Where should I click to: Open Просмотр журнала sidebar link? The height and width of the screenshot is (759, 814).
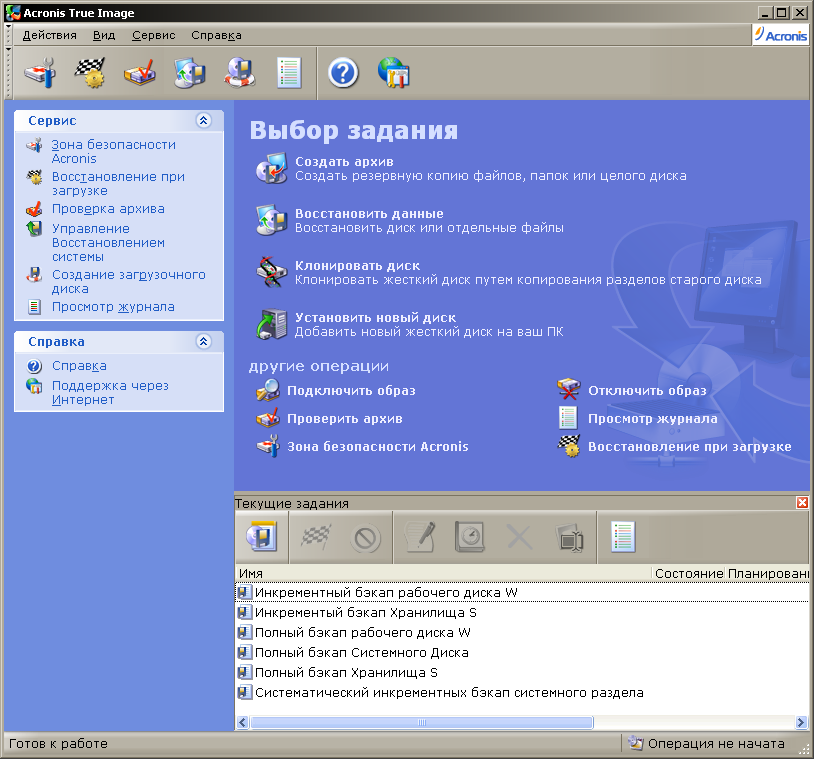[113, 307]
